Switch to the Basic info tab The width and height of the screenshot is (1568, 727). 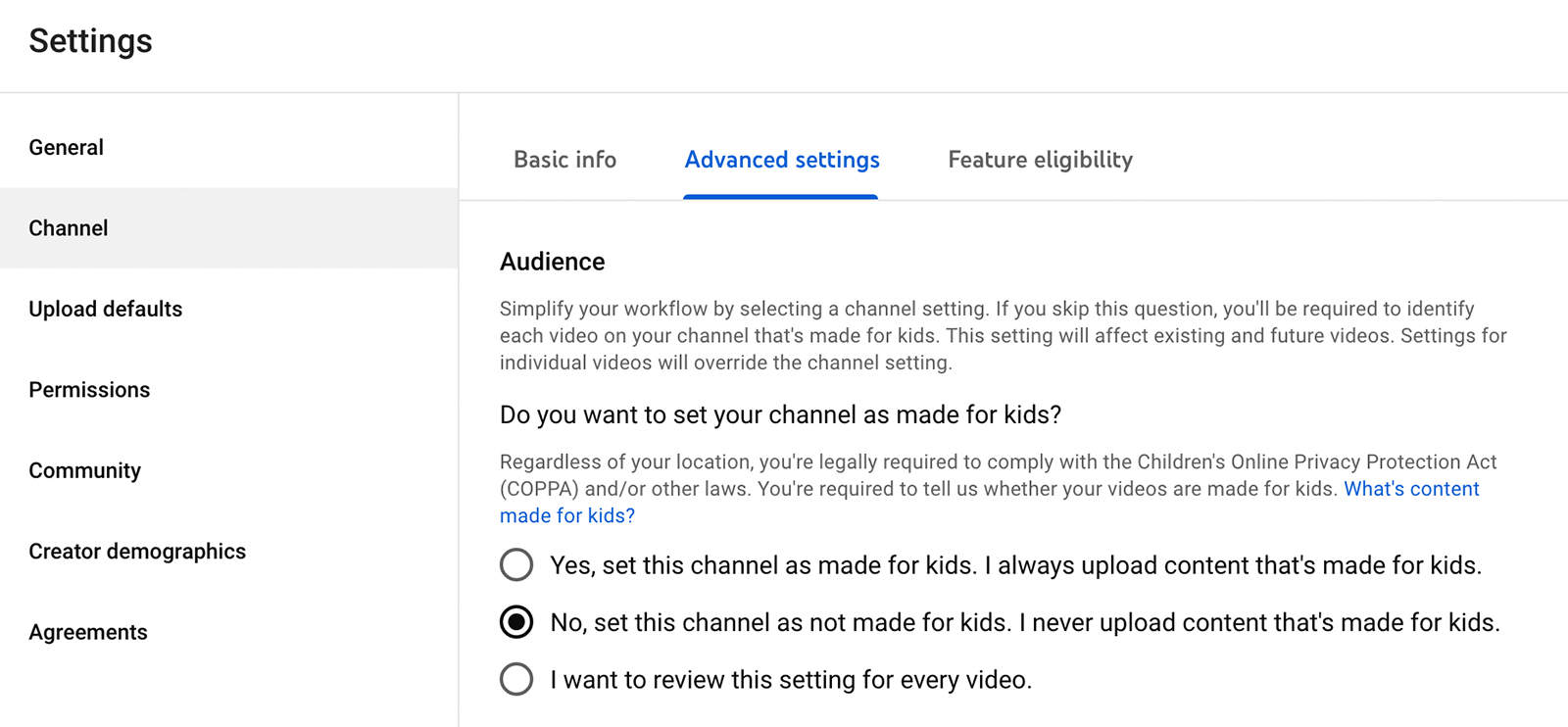[564, 160]
